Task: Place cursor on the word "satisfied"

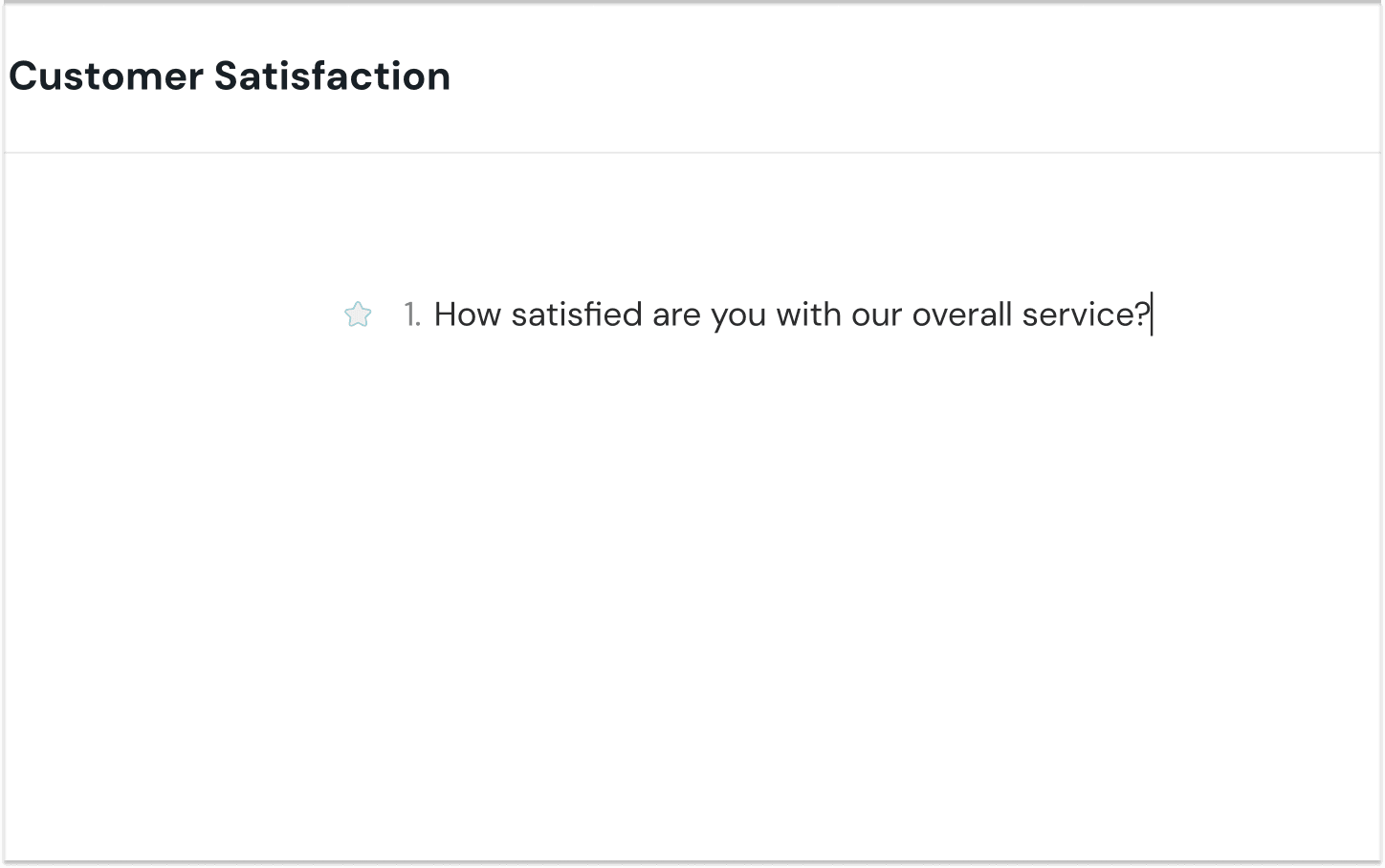Action: coord(576,315)
